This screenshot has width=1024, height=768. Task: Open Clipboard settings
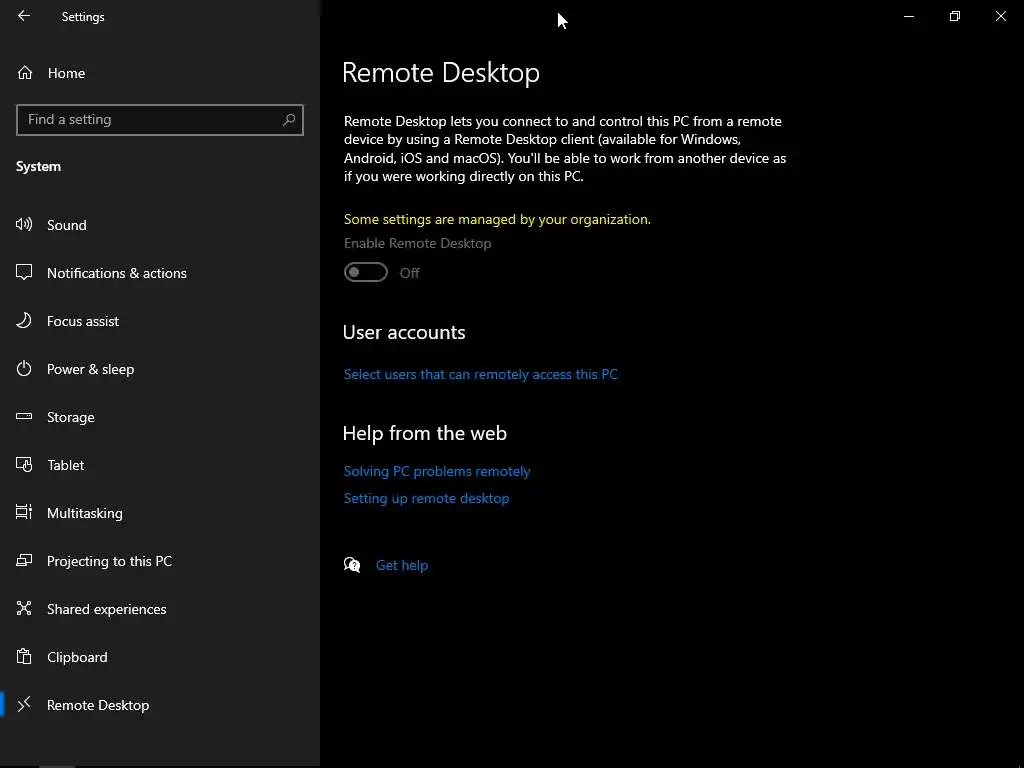[160, 657]
